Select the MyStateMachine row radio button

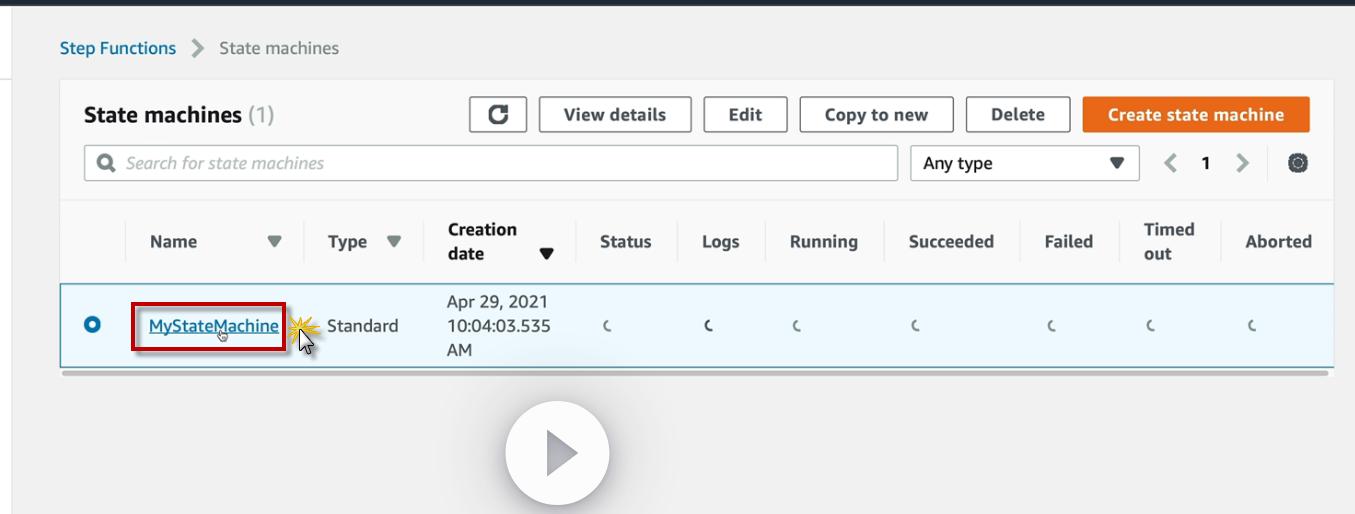click(93, 325)
